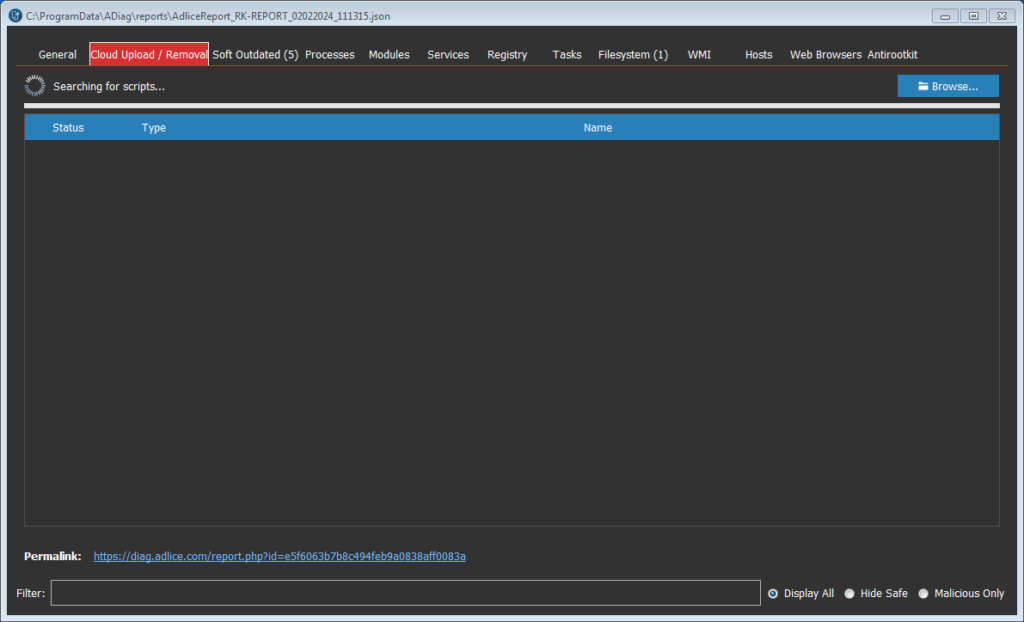
Task: View the Filesystem (1) tab
Action: point(633,55)
